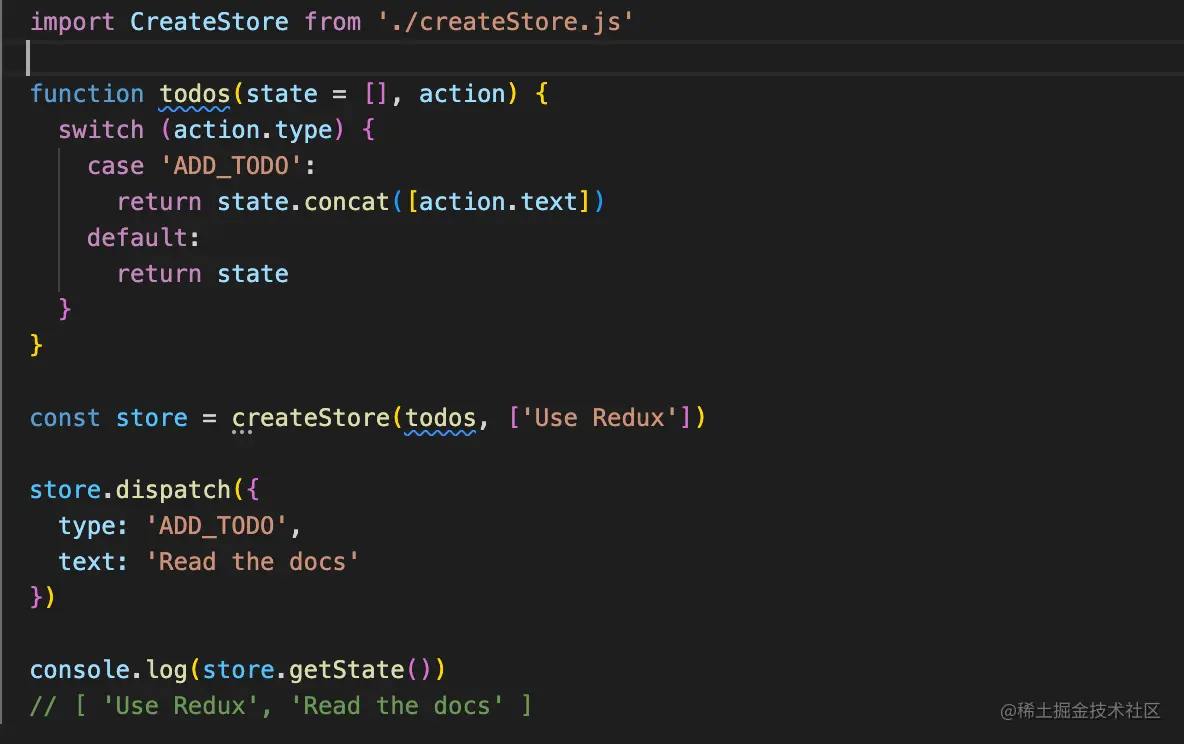The image size is (1184, 744).
Task: Click the 'Read the docs' string in dispatch object
Action: [x=252, y=562]
